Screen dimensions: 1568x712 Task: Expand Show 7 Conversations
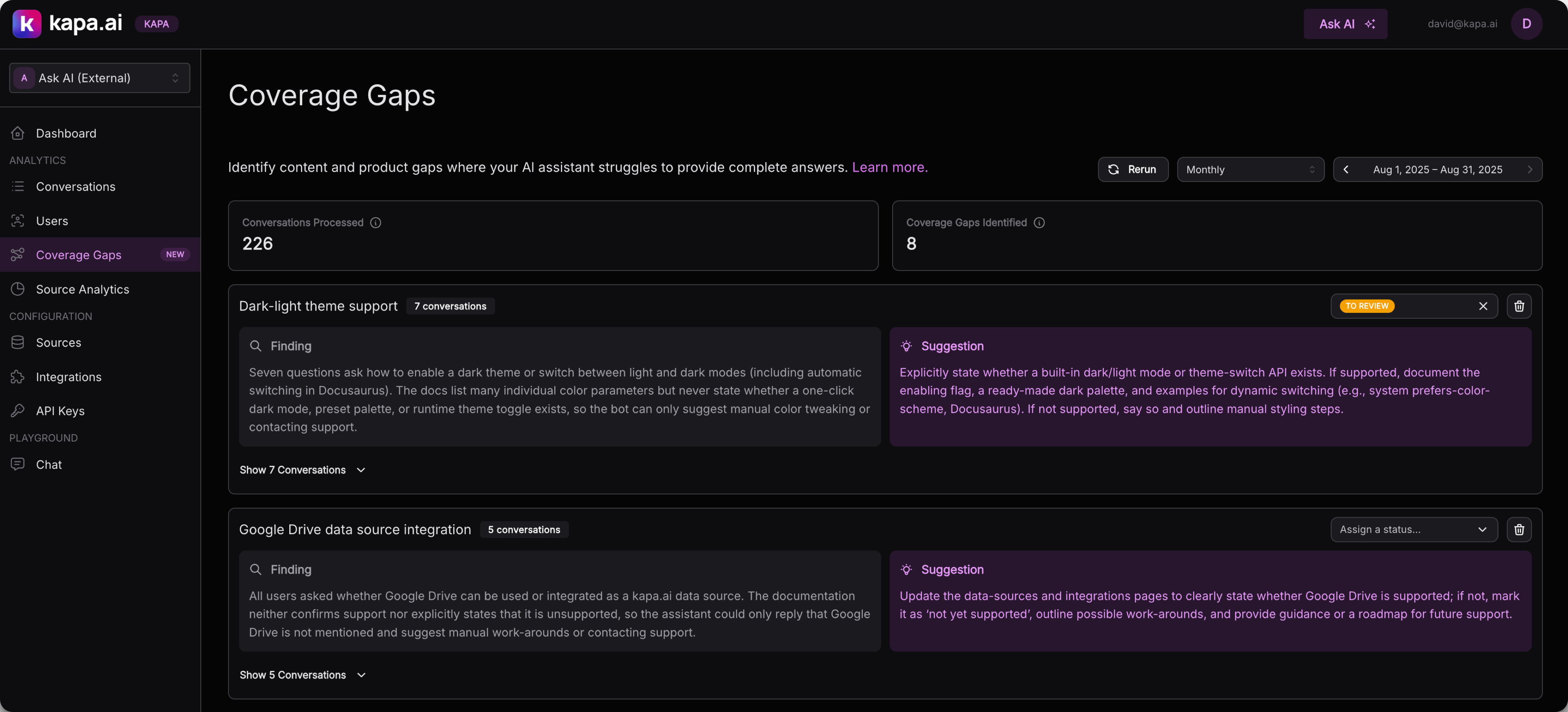[302, 470]
